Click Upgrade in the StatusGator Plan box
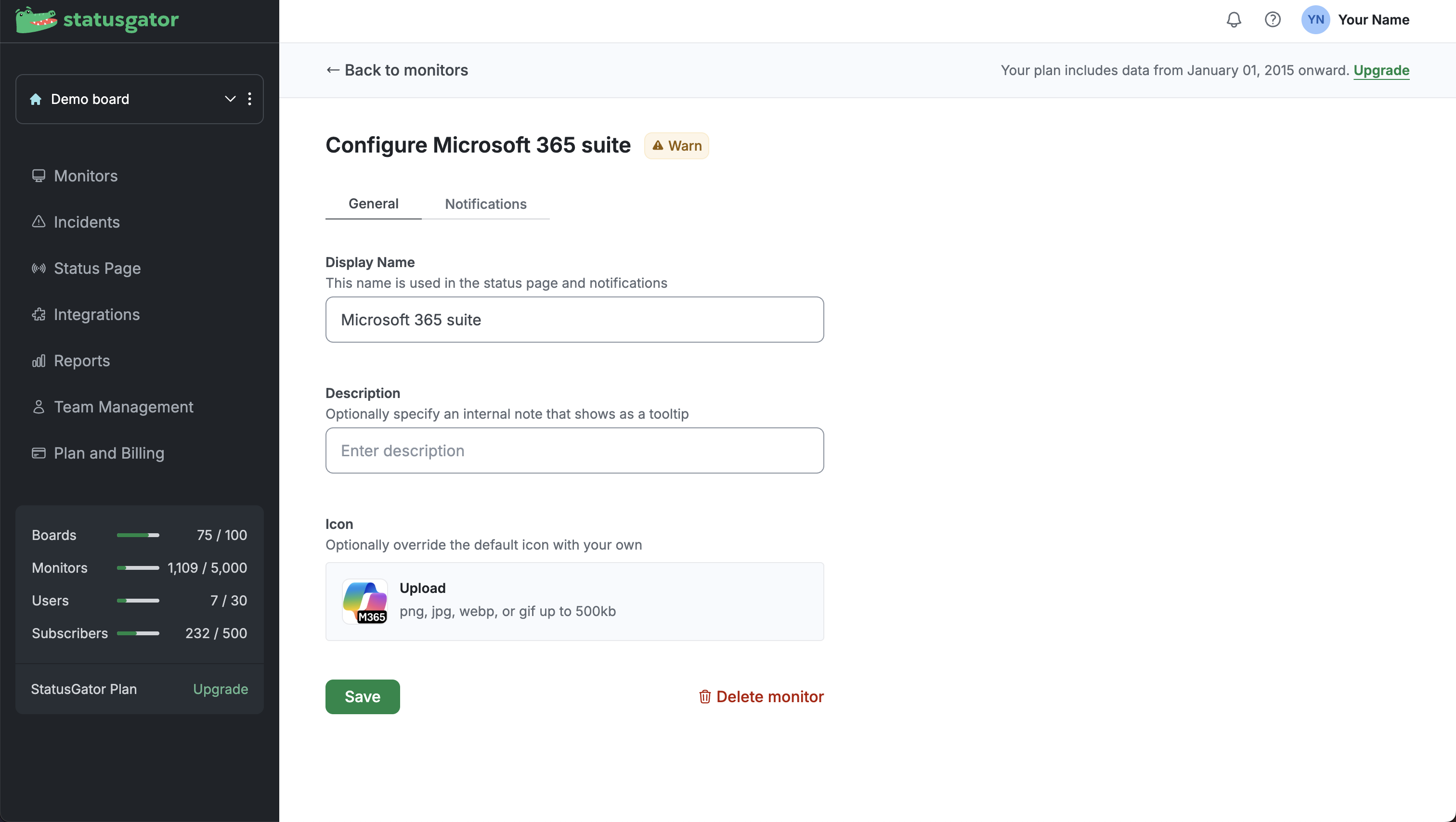The width and height of the screenshot is (1456, 822). point(221,689)
